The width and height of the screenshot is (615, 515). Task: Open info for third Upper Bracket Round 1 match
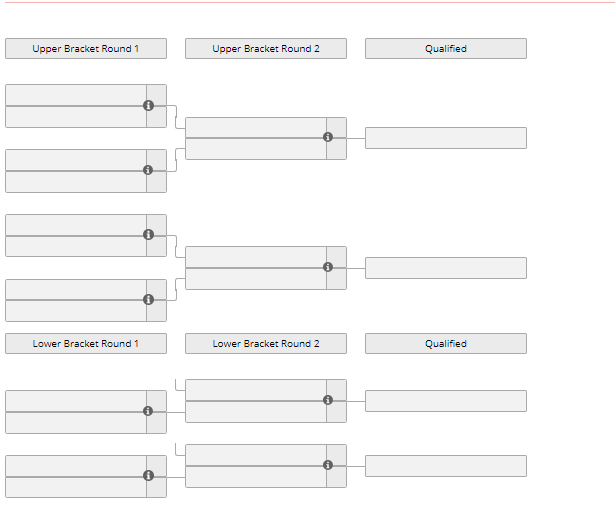pos(148,235)
